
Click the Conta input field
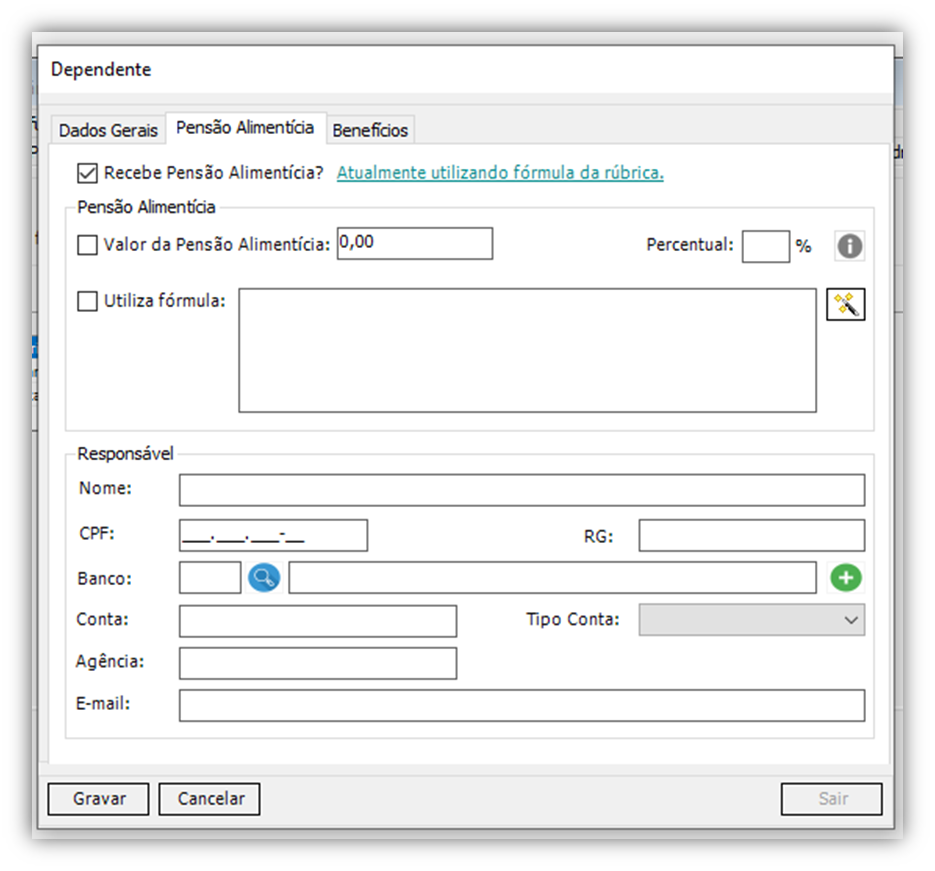[x=318, y=621]
